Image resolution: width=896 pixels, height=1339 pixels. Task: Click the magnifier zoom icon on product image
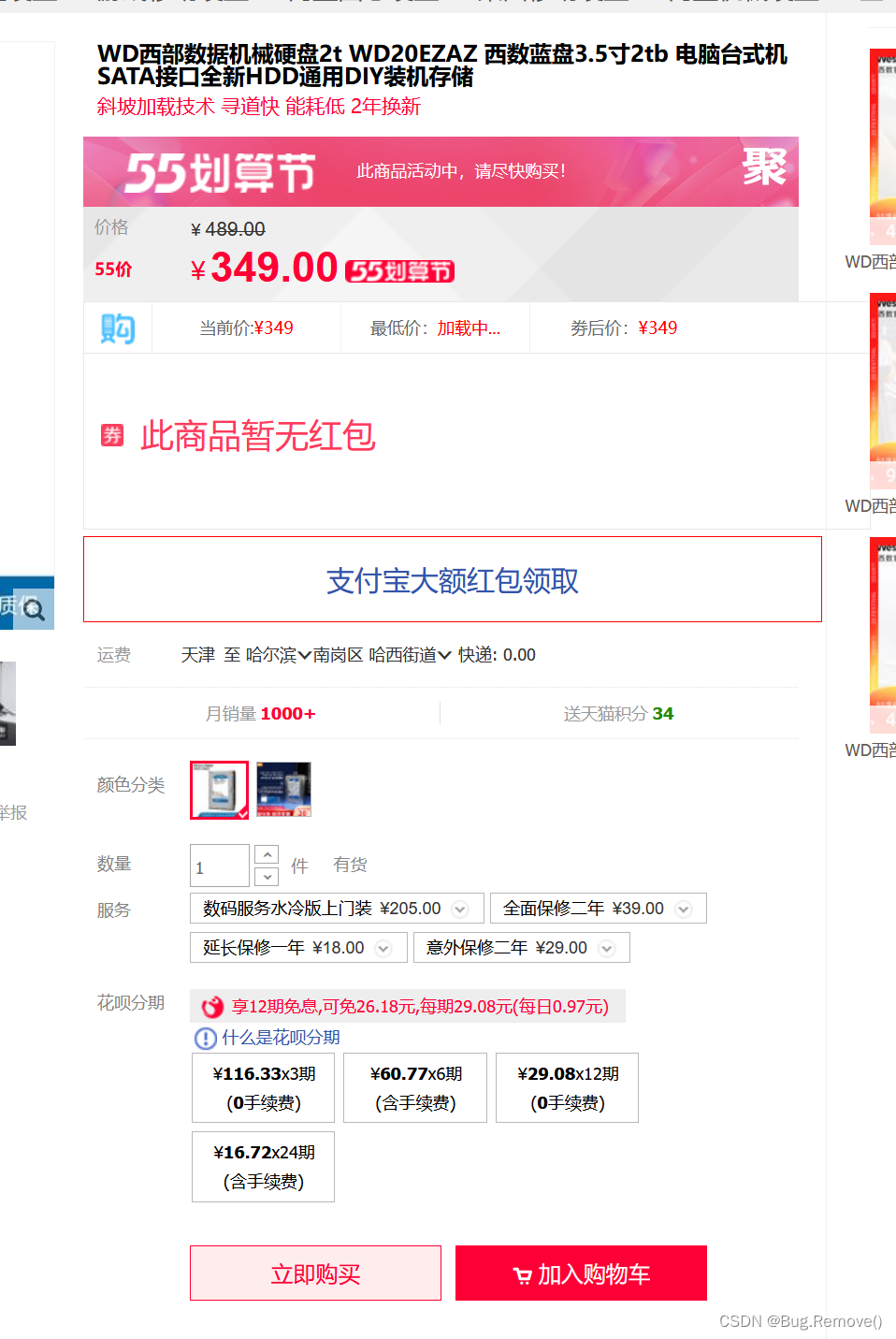[x=35, y=610]
